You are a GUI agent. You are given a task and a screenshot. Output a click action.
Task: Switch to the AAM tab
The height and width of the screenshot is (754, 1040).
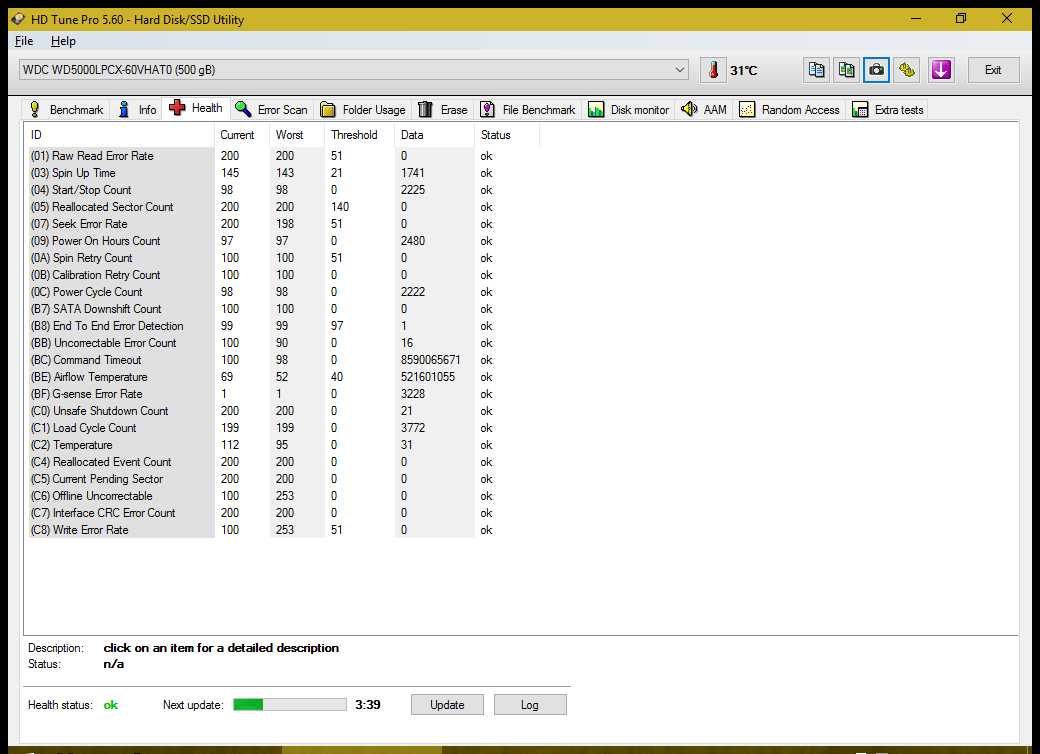(704, 109)
